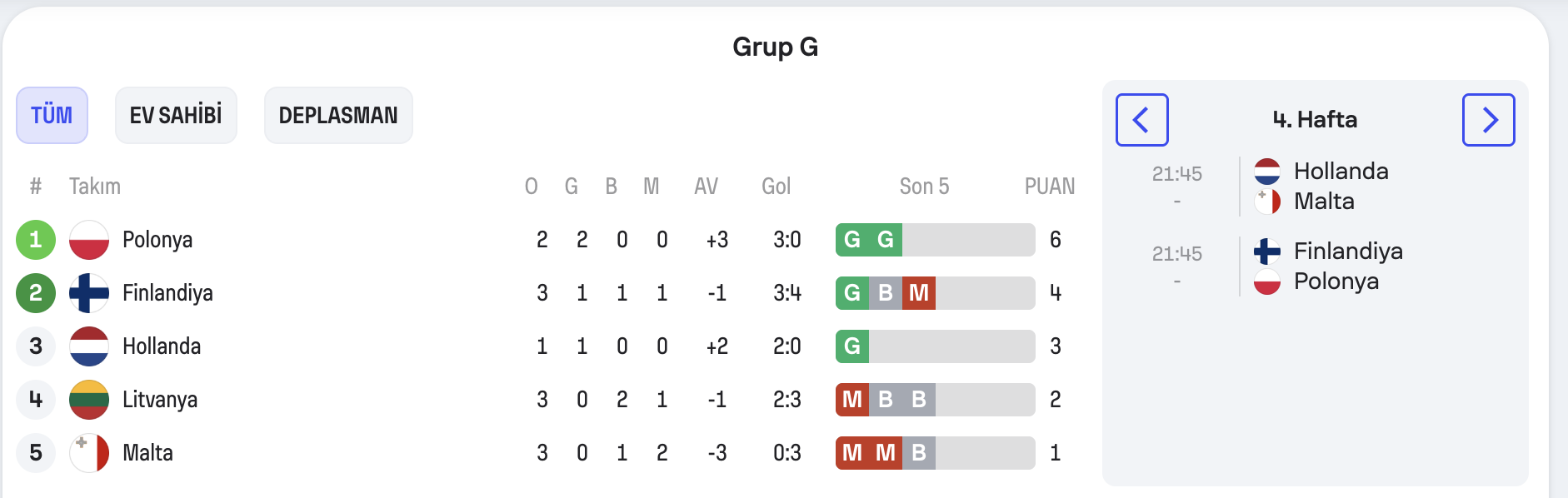
Task: Click first M badge in Malta's form
Action: [852, 453]
